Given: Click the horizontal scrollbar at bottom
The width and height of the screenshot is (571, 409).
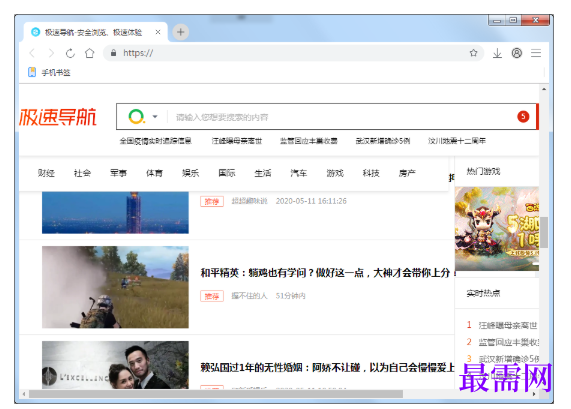Looking at the screenshot, I should 216,394.
